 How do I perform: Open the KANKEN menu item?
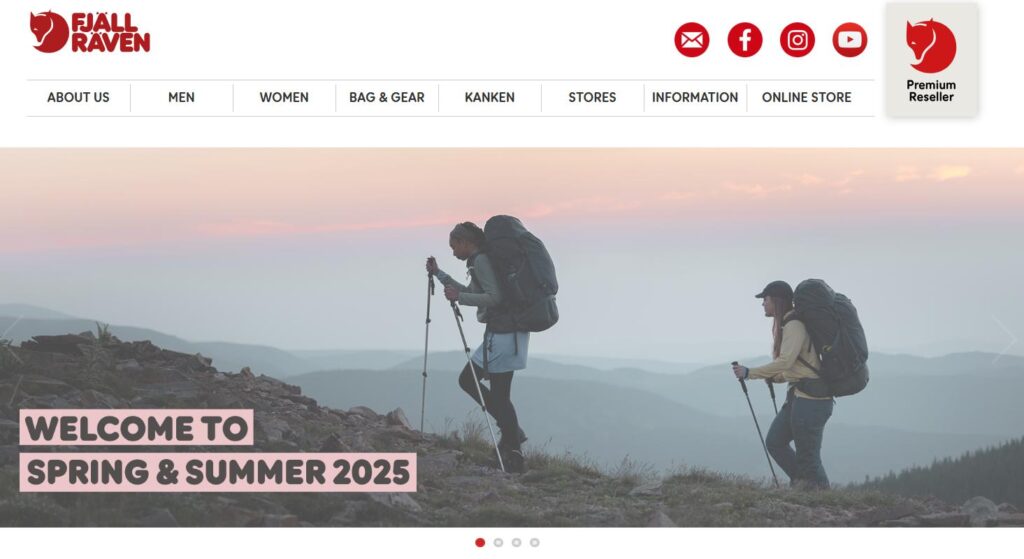(x=490, y=98)
